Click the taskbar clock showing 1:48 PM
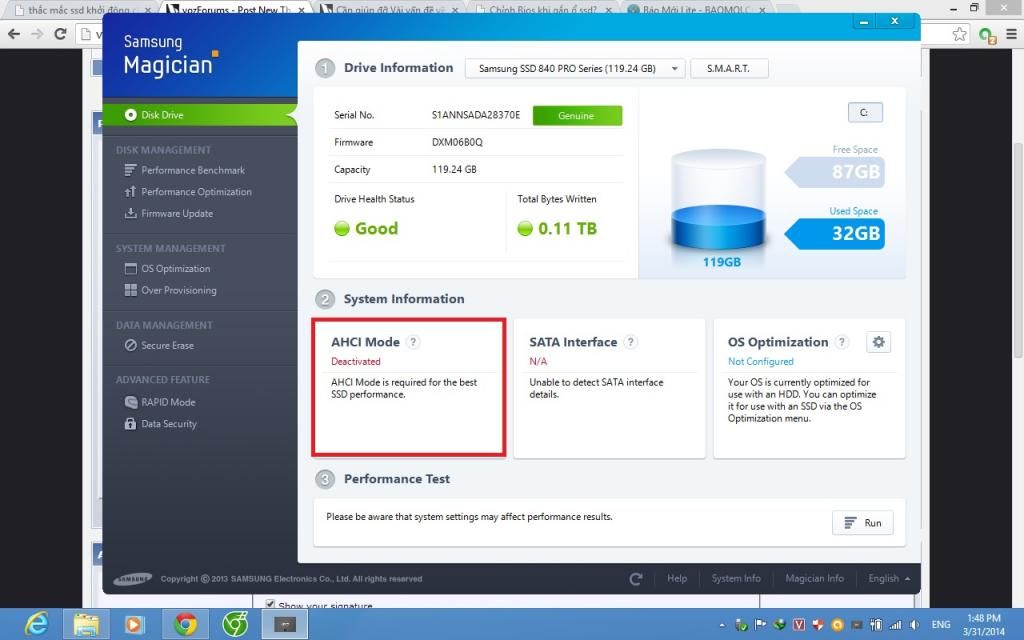1024x640 pixels. coord(984,625)
